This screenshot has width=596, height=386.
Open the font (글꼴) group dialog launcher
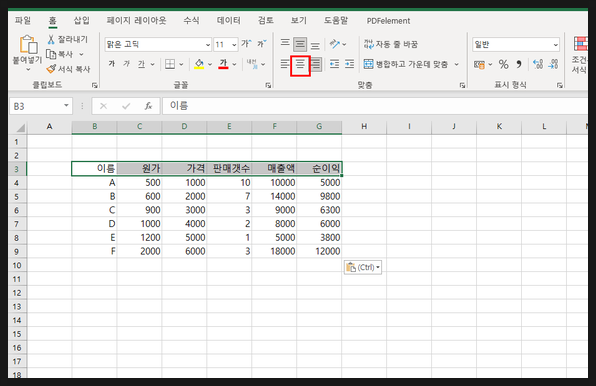pyautogui.click(x=268, y=85)
